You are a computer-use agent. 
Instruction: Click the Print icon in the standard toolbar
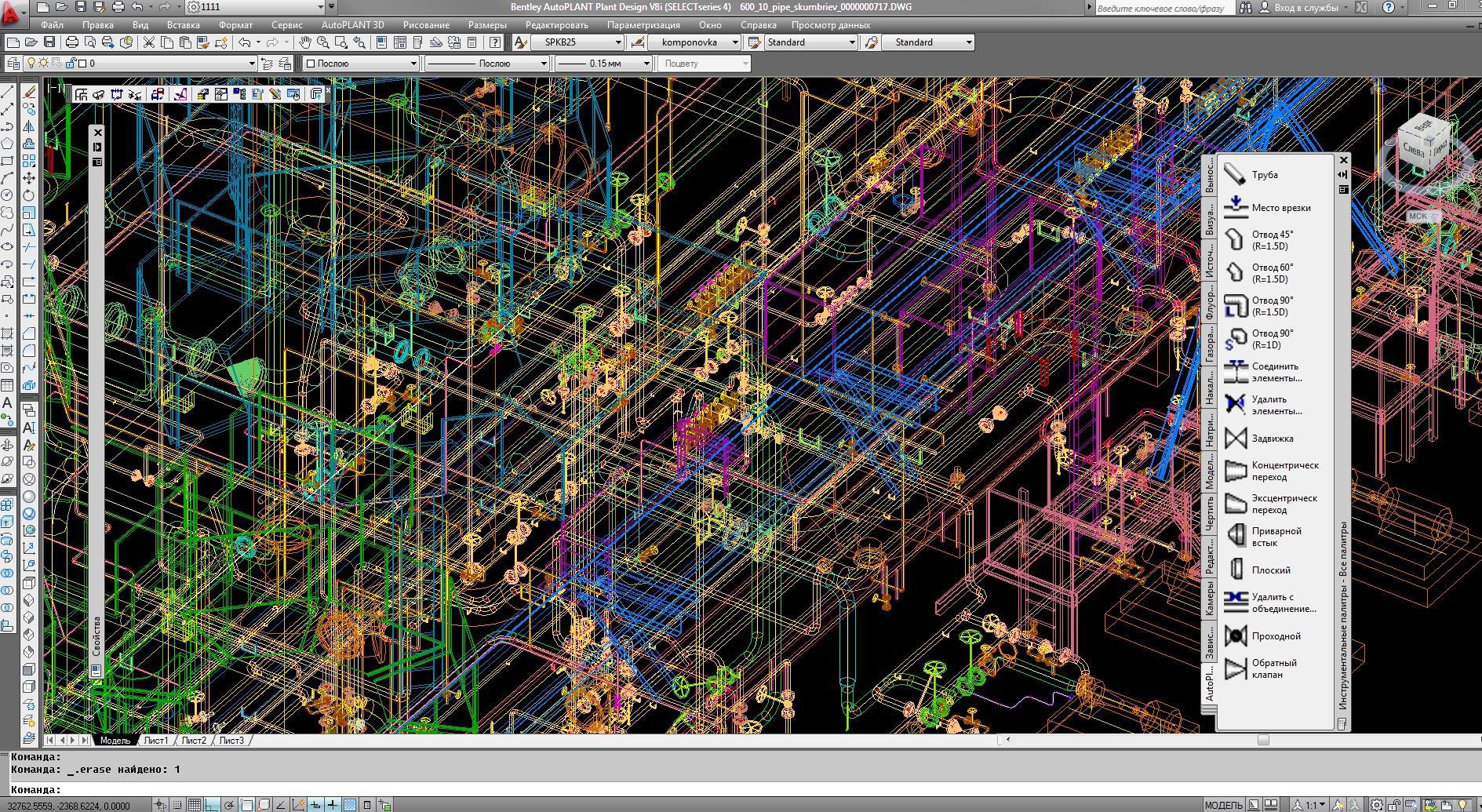point(72,42)
